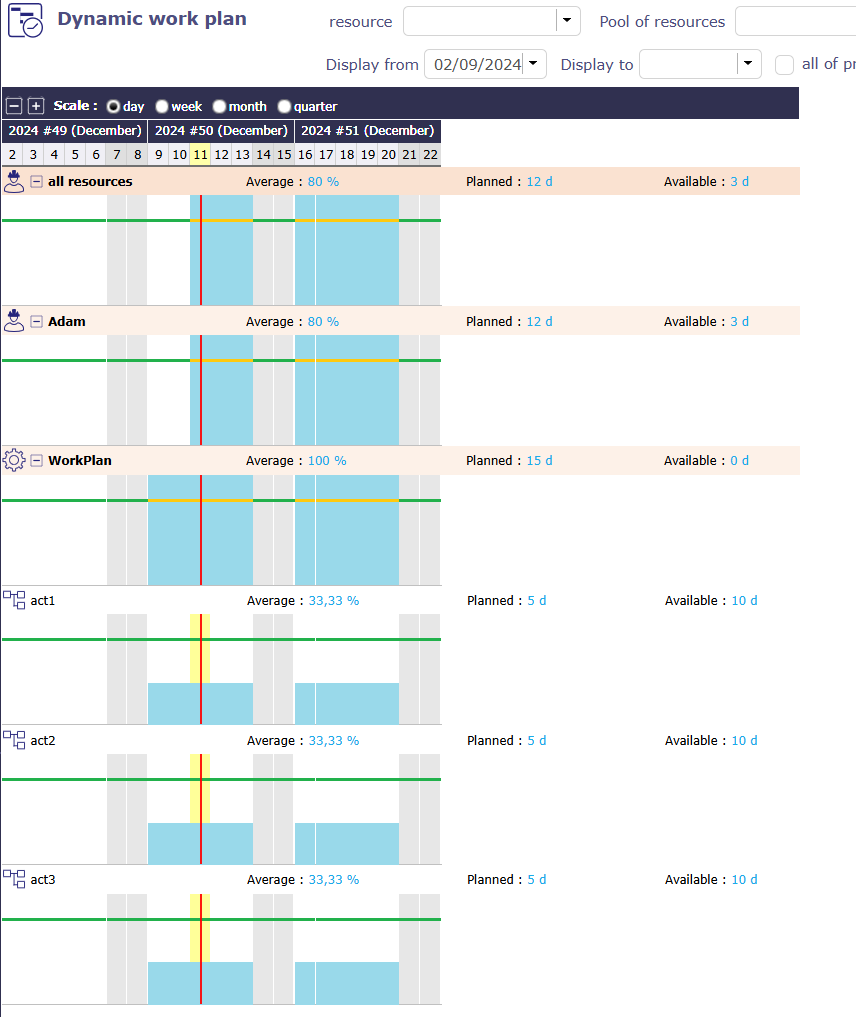The image size is (856, 1017).
Task: Click the activity icon next to act2
Action: point(14,740)
